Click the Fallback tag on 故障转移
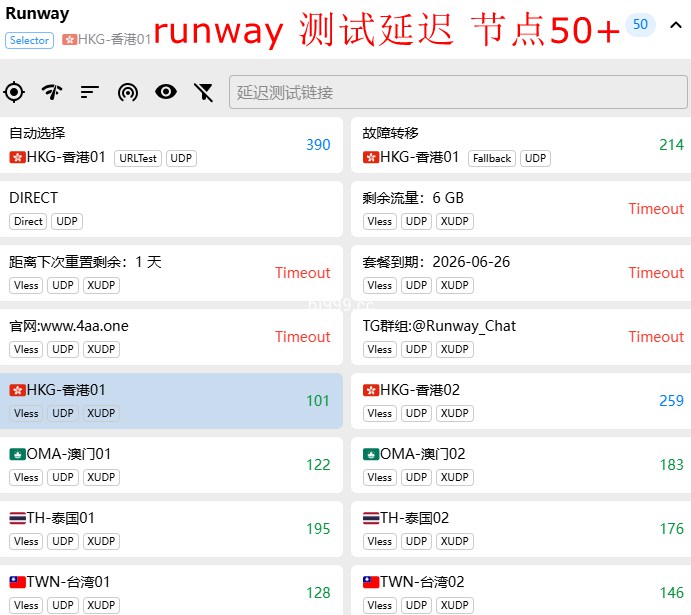Viewport: 691px width, 615px height. point(492,158)
